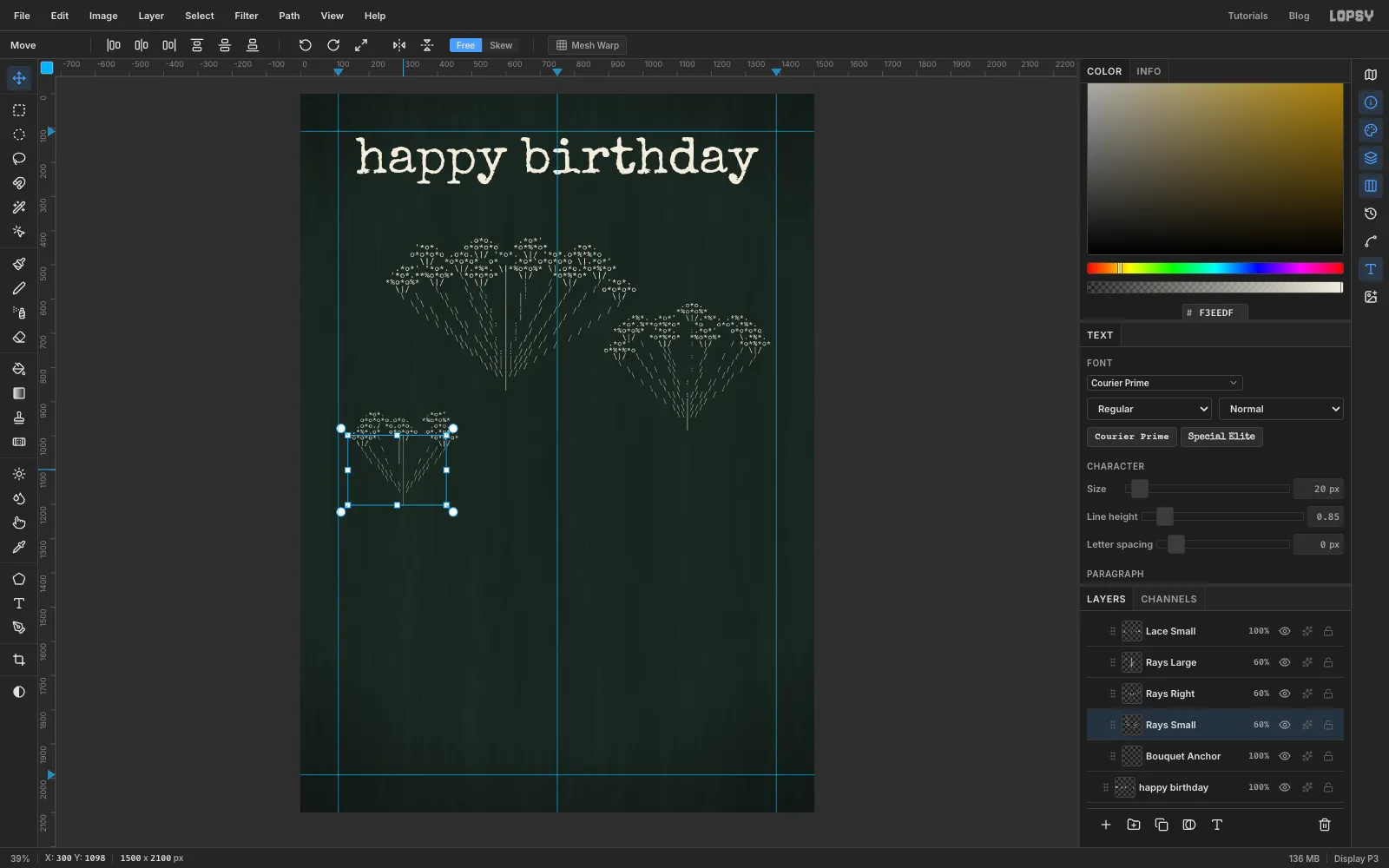Open the History panel icon
The height and width of the screenshot is (868, 1389).
[1371, 214]
